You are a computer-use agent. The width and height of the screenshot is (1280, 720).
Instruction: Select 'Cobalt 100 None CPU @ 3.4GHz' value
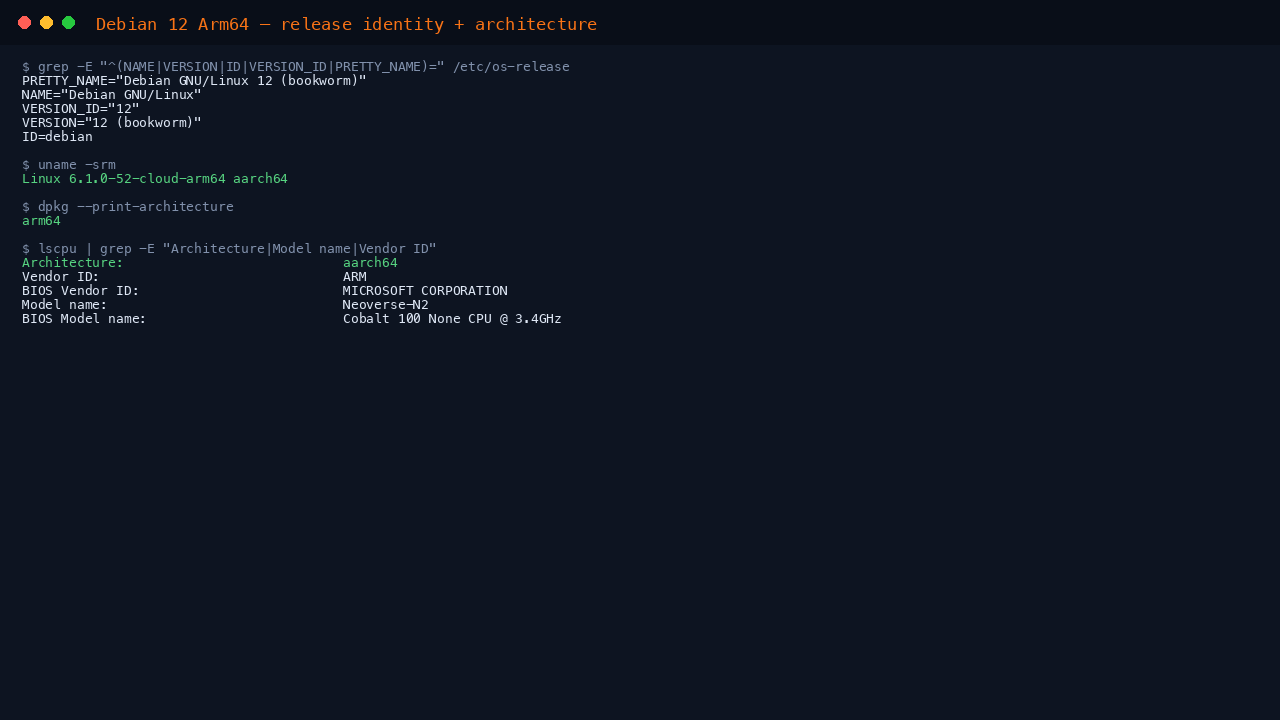(x=452, y=319)
